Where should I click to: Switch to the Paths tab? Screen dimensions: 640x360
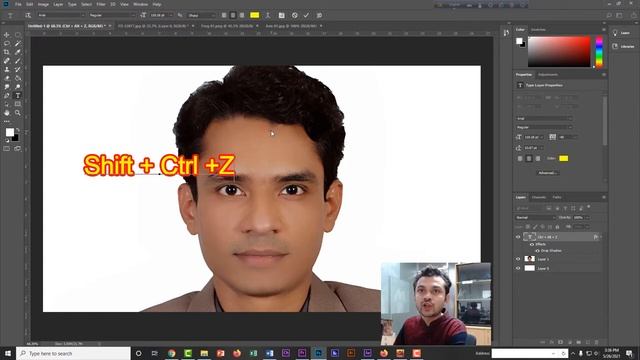[557, 197]
